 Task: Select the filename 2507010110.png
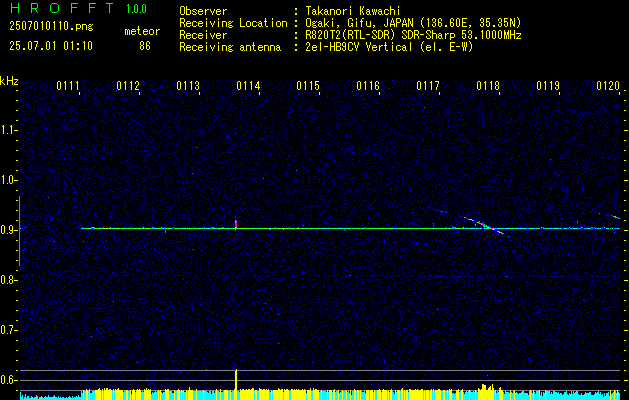[51, 27]
